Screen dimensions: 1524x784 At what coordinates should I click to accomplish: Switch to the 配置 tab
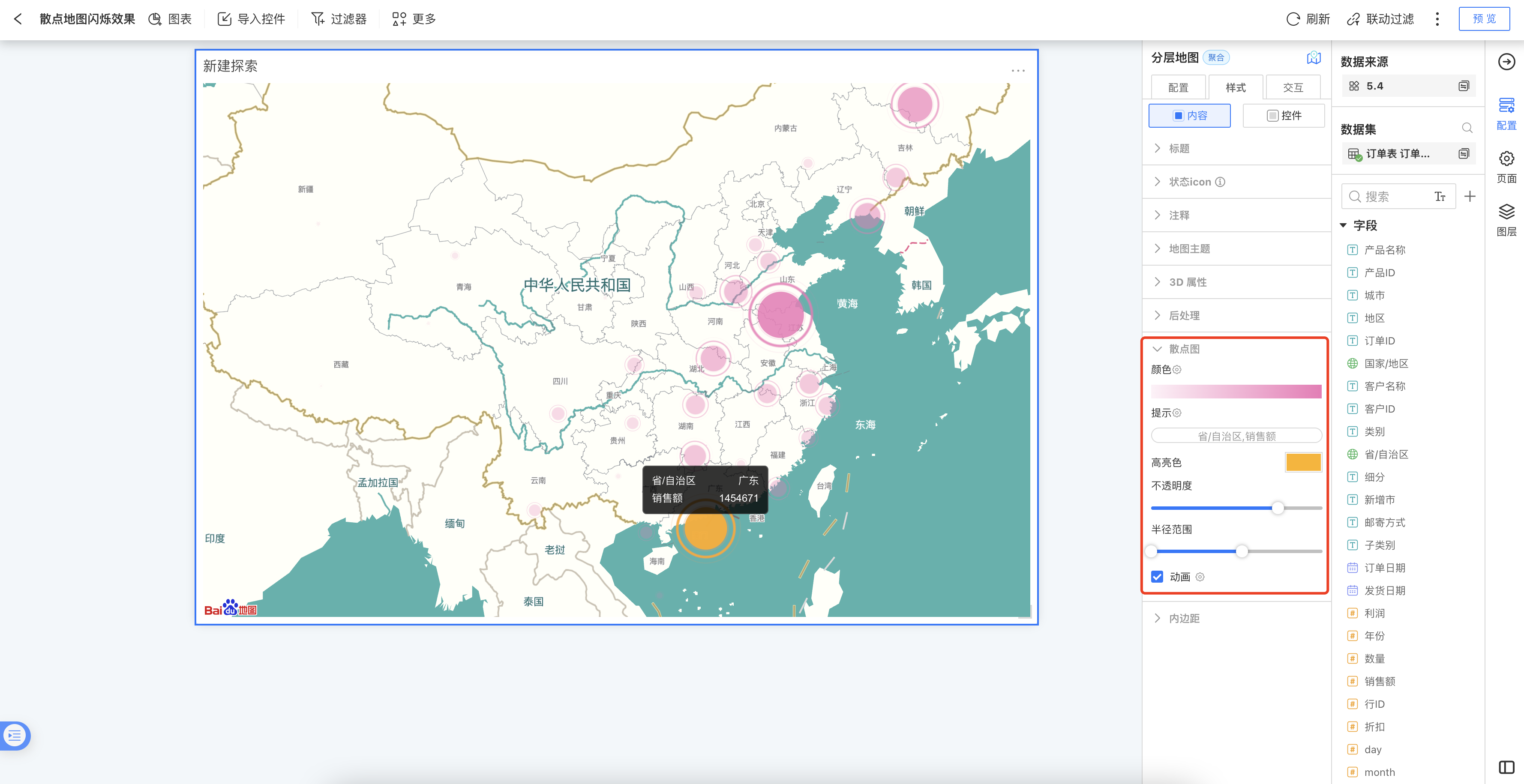[x=1178, y=87]
